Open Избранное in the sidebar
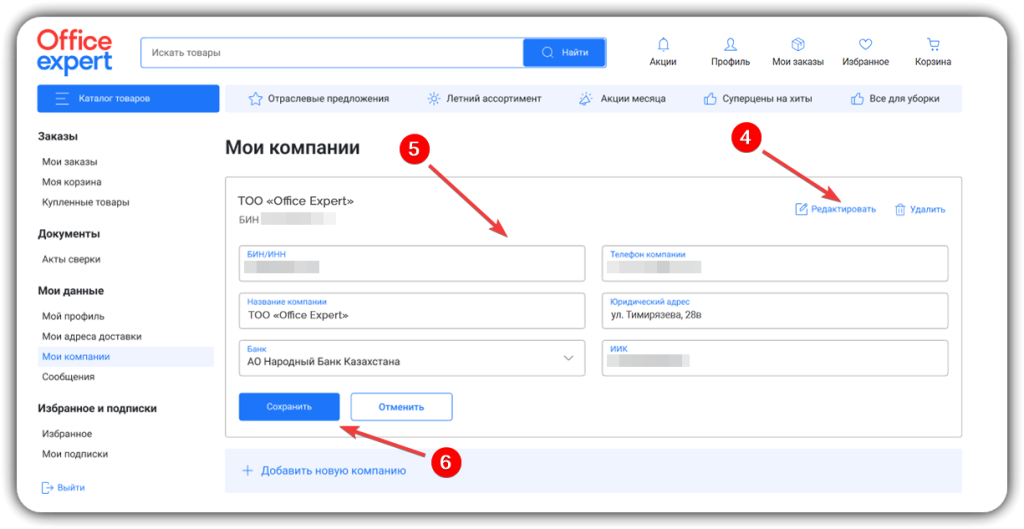The height and width of the screenshot is (529, 1024). (x=67, y=434)
